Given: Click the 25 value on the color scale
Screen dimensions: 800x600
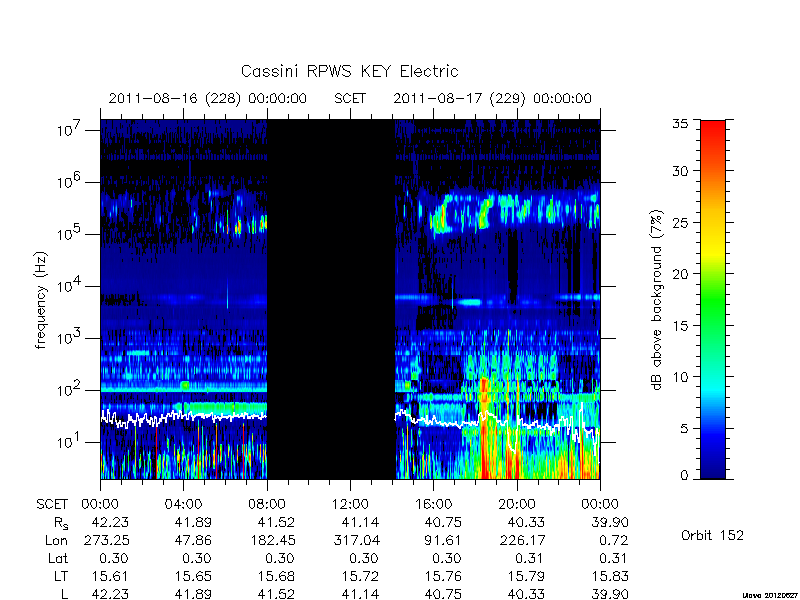Looking at the screenshot, I should click(680, 222).
